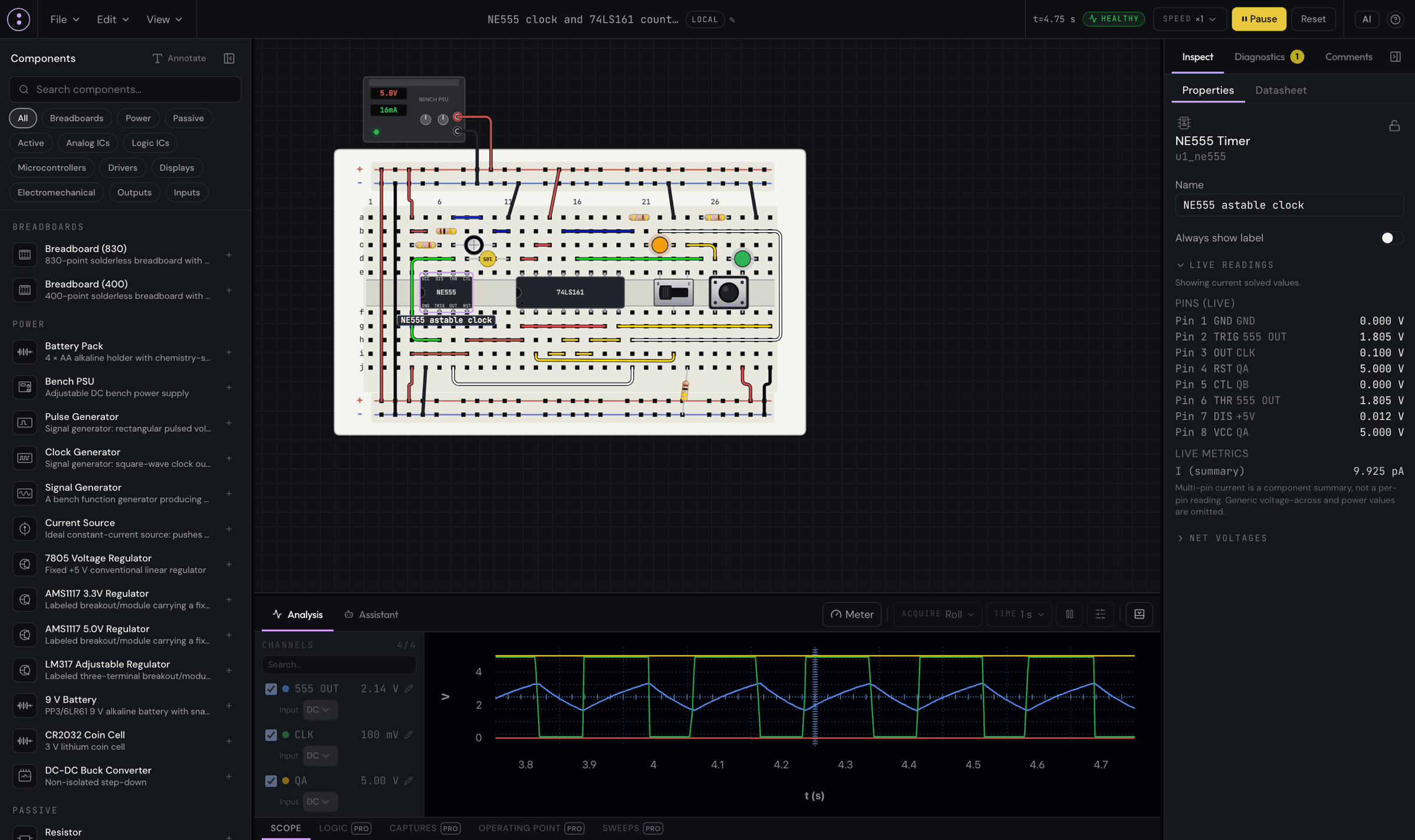Click the LOCAL badge button

(x=705, y=19)
